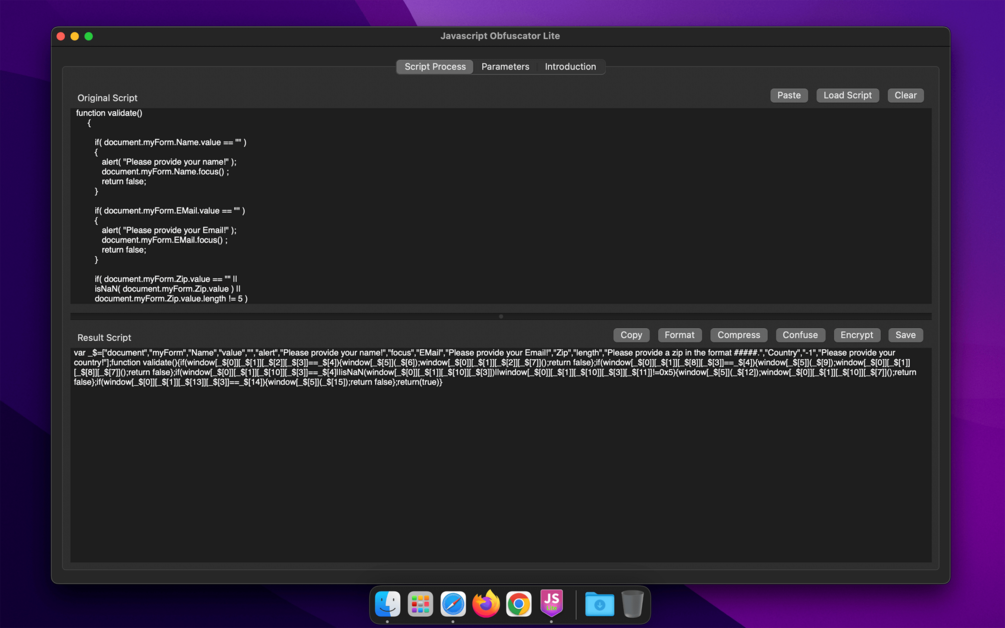Image resolution: width=1005 pixels, height=628 pixels.
Task: Open the Trash in the dock
Action: [x=632, y=604]
